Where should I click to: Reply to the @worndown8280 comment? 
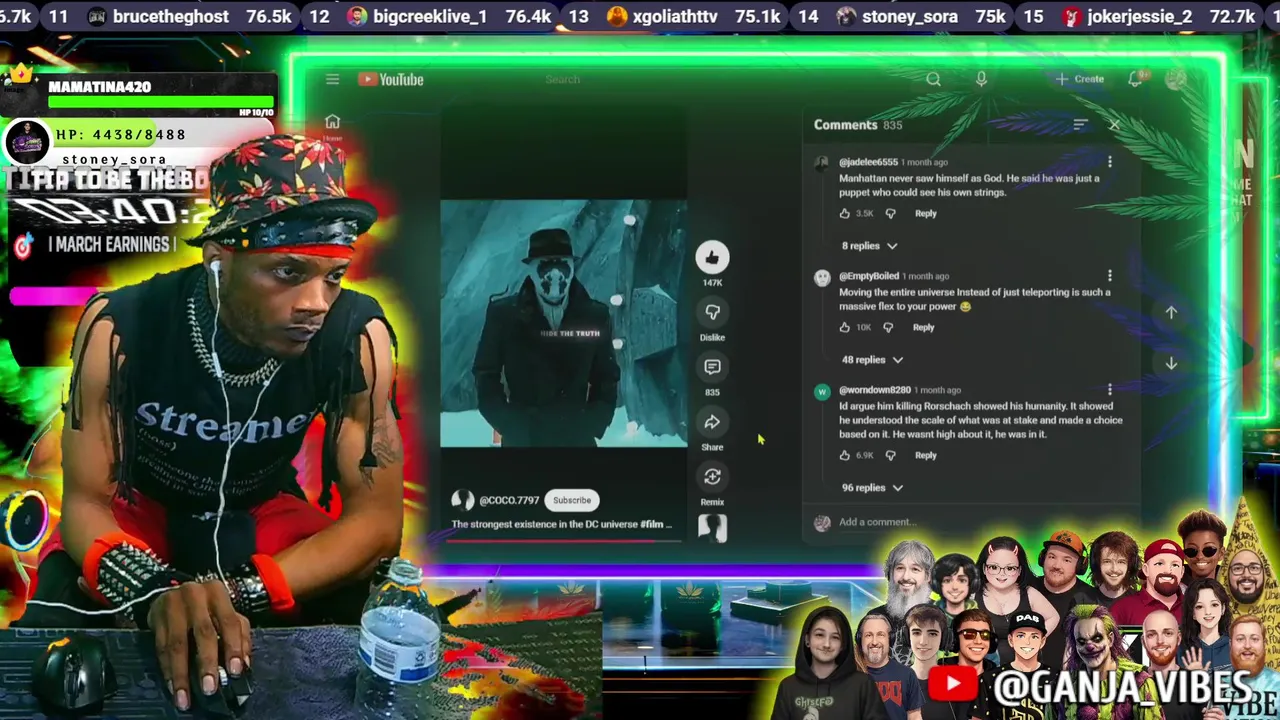(x=926, y=455)
